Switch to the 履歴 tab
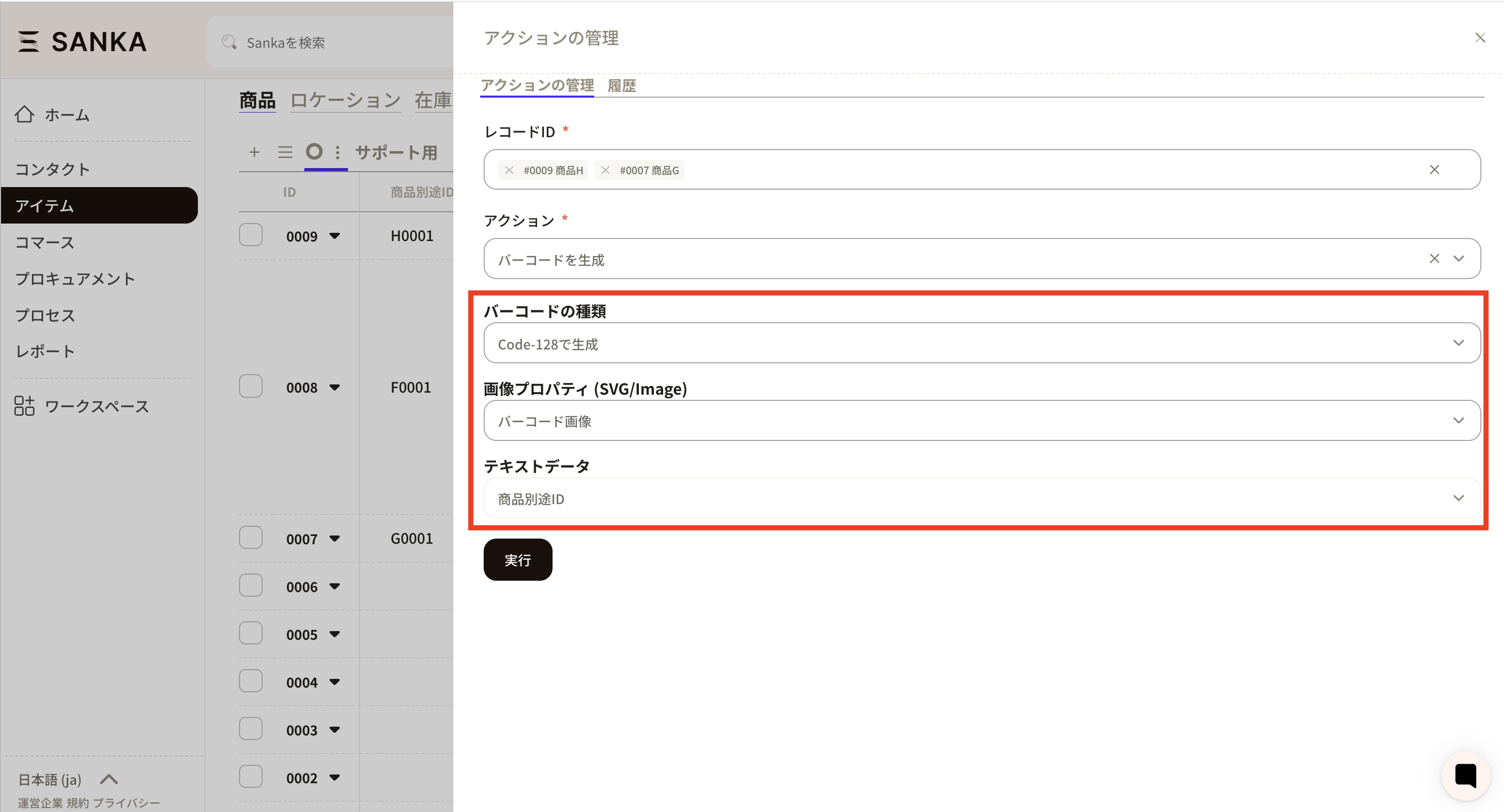This screenshot has width=1504, height=812. click(621, 86)
